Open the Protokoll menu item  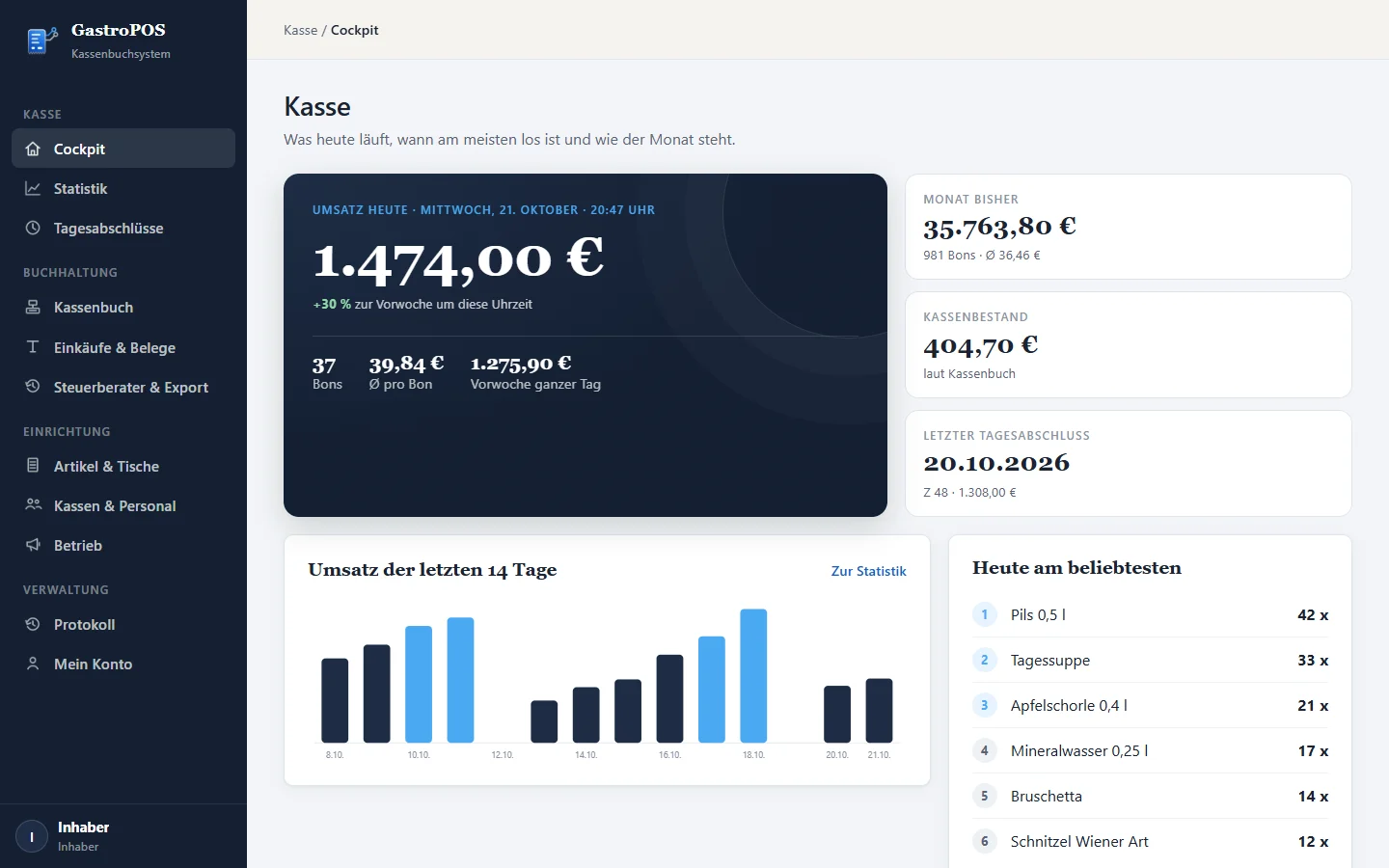click(x=123, y=624)
